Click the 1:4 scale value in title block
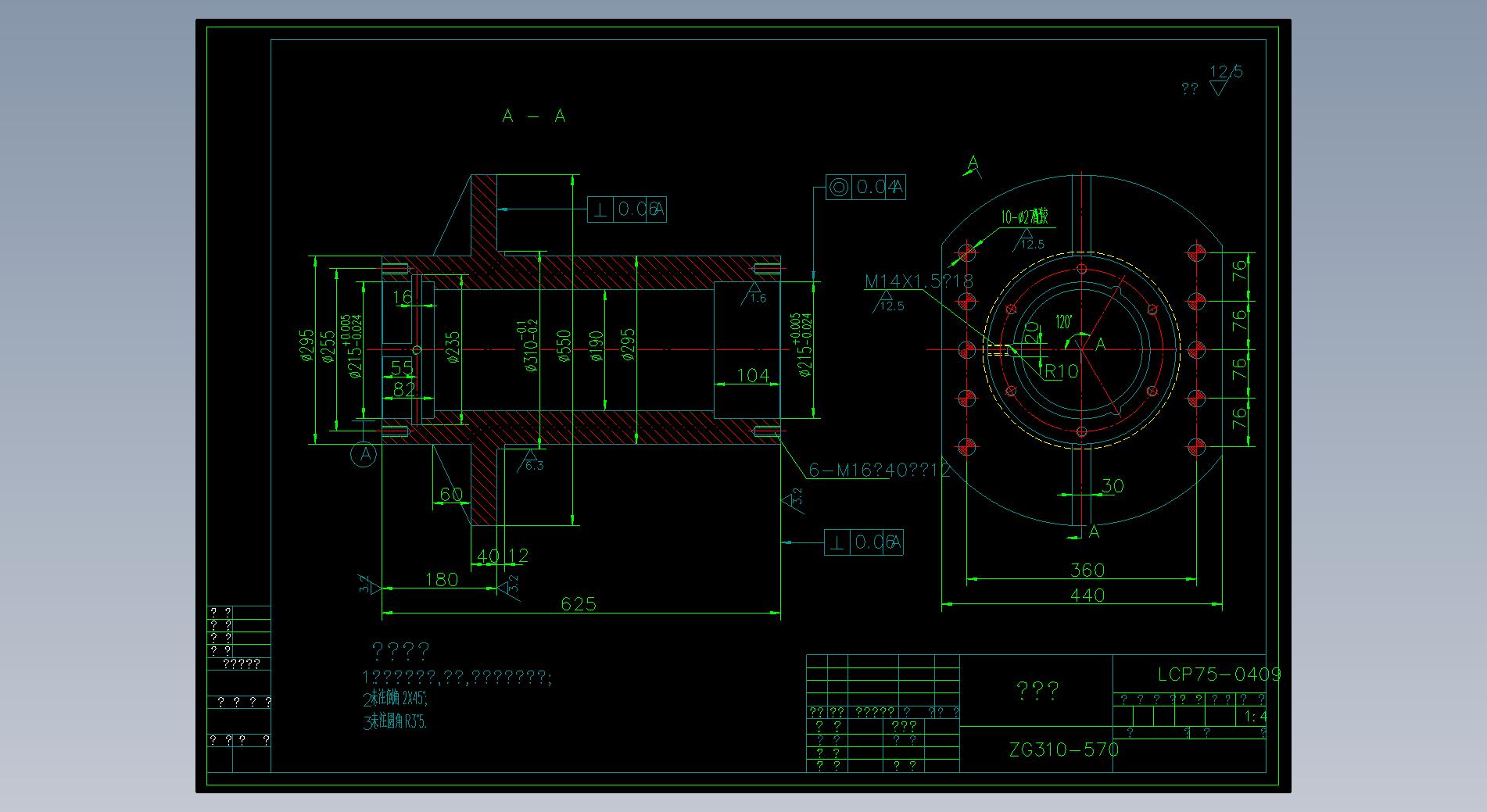Image resolution: width=1487 pixels, height=812 pixels. tap(1255, 717)
